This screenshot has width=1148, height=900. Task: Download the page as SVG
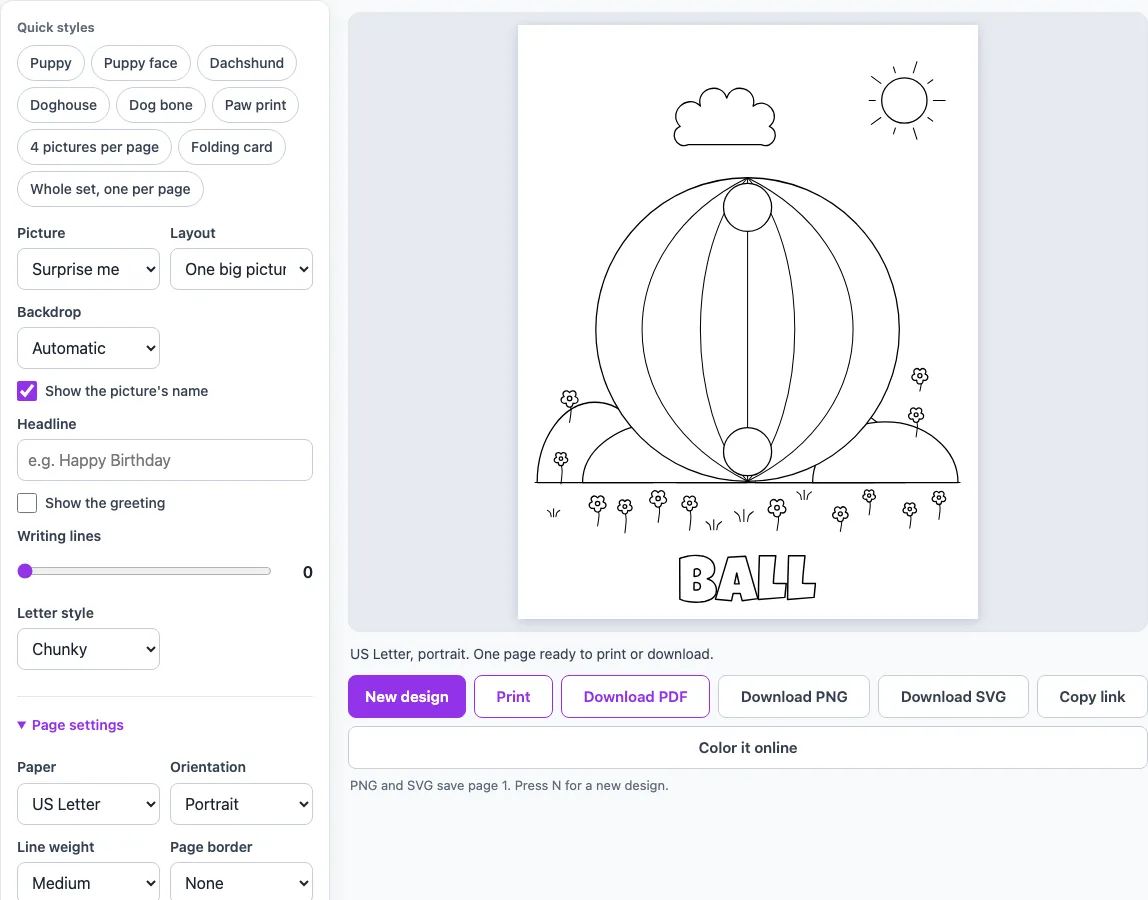point(953,696)
